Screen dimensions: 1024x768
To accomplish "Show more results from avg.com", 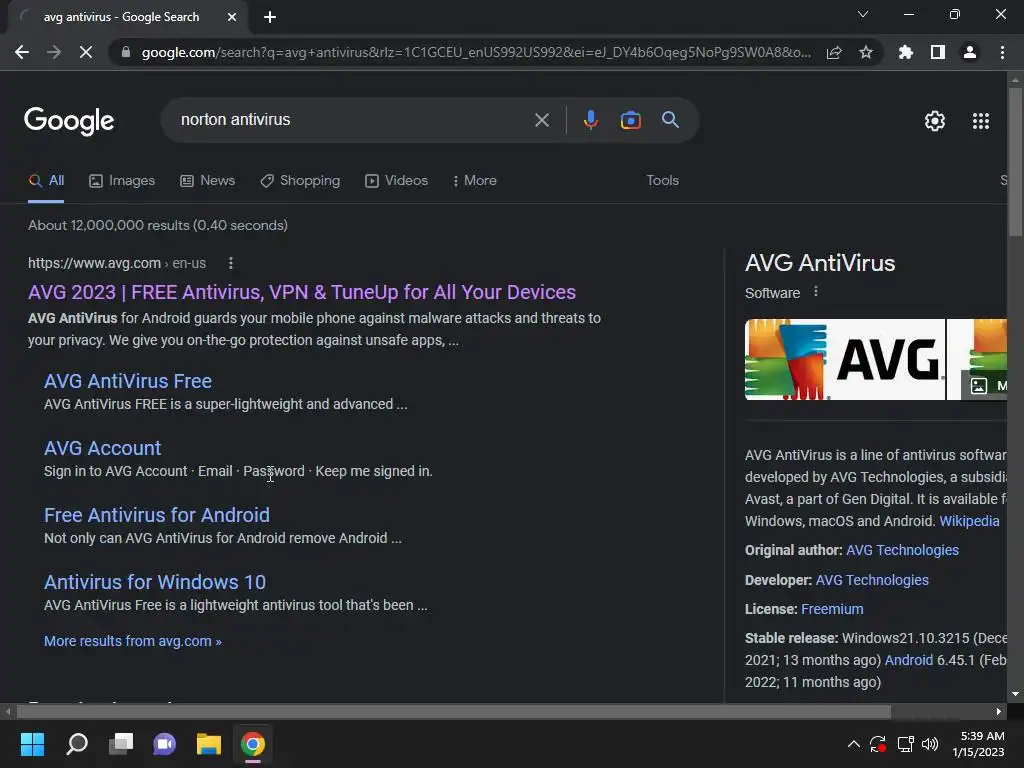I will (x=133, y=641).
